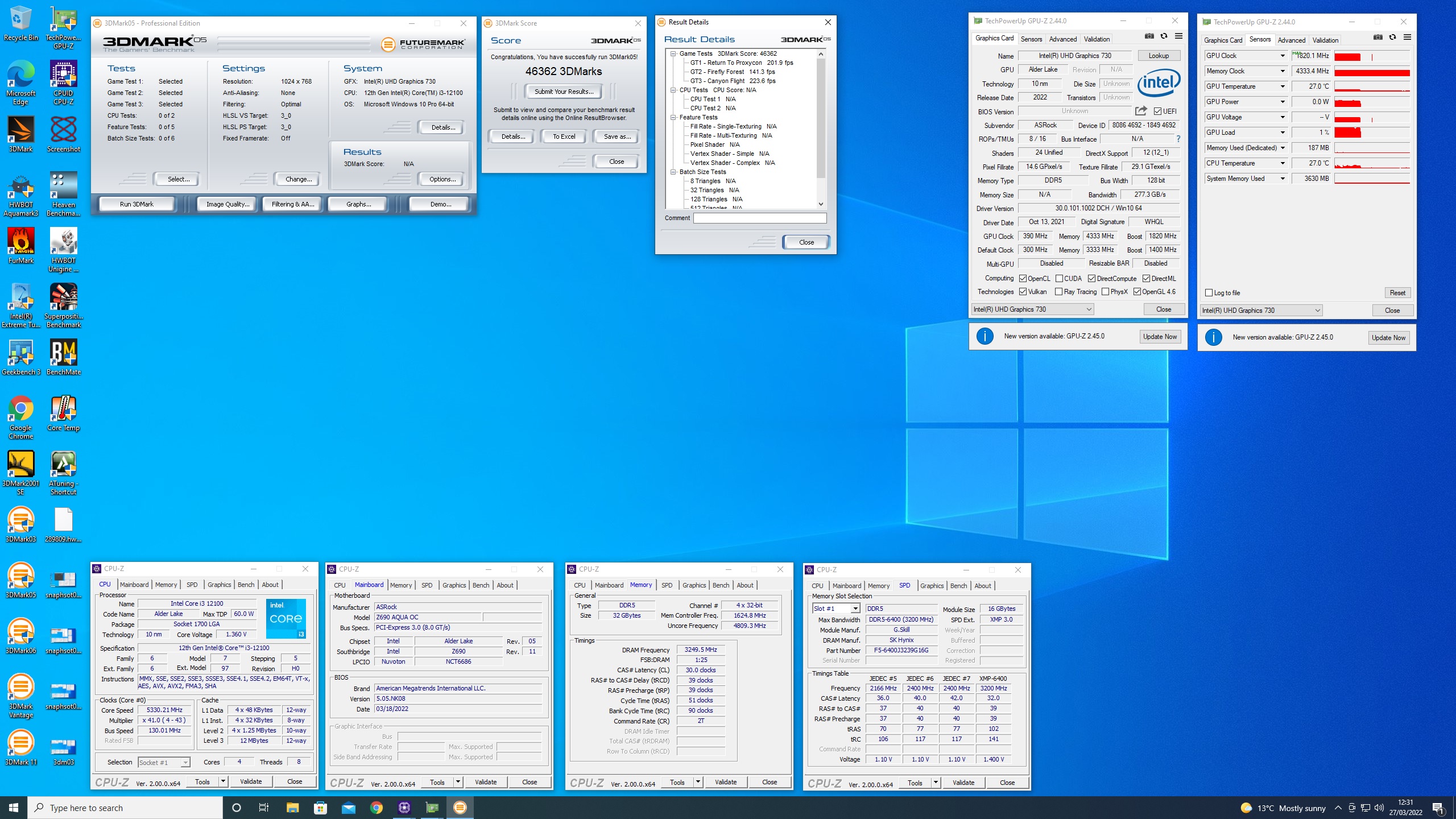The image size is (1456, 819).
Task: Open 3DMark Vantage desktop icon
Action: (x=20, y=696)
